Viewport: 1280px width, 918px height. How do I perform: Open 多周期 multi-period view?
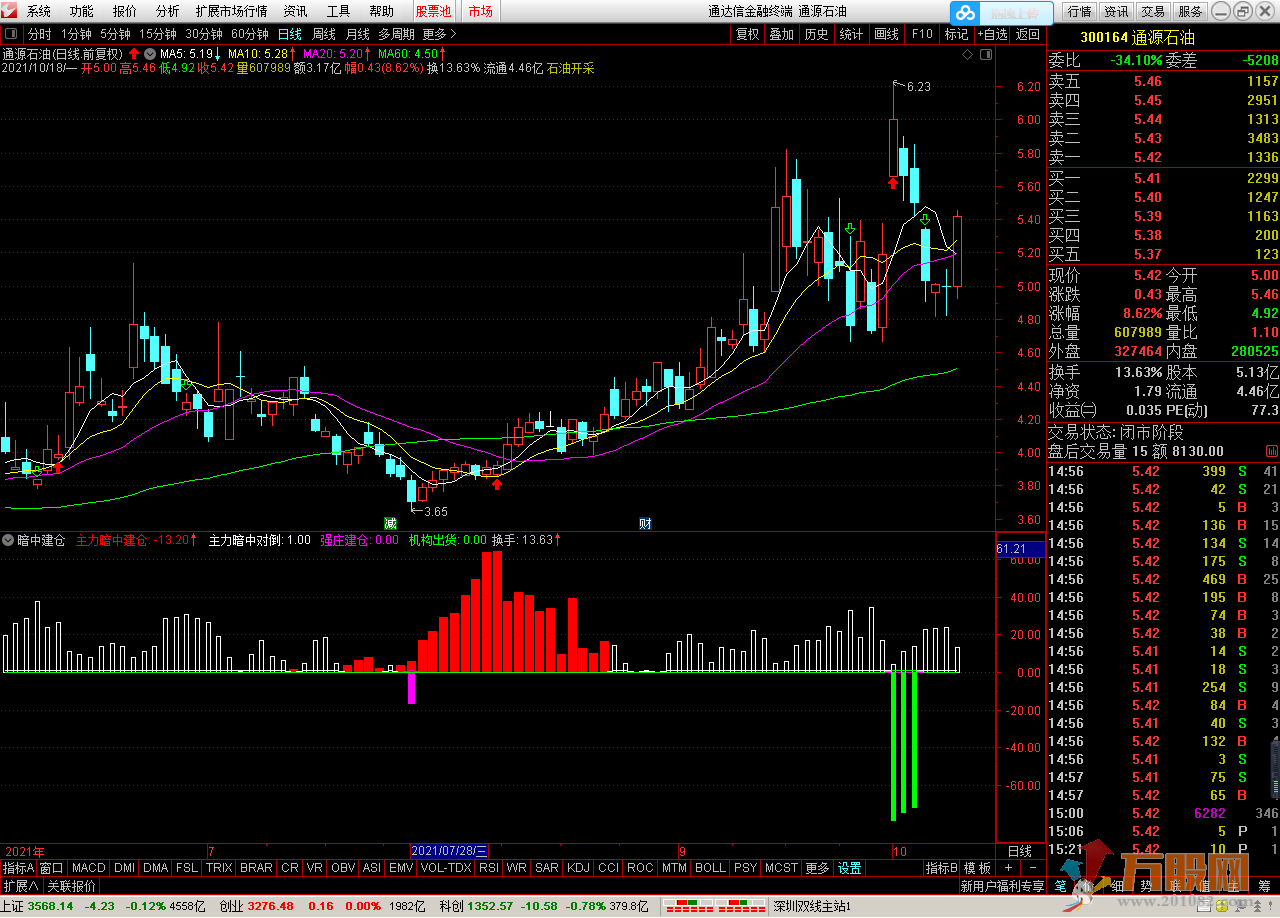pyautogui.click(x=396, y=34)
